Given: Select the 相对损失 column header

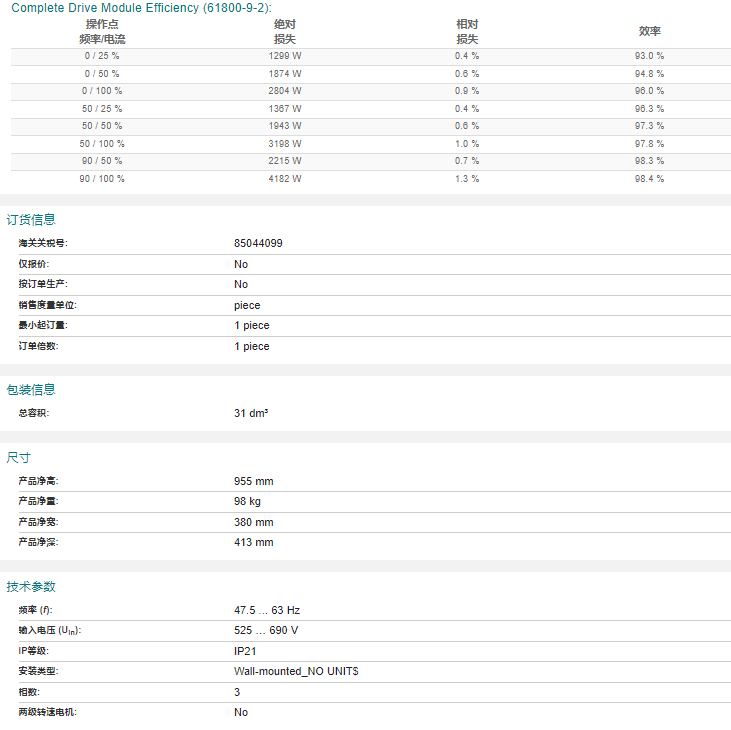Looking at the screenshot, I should [x=467, y=31].
